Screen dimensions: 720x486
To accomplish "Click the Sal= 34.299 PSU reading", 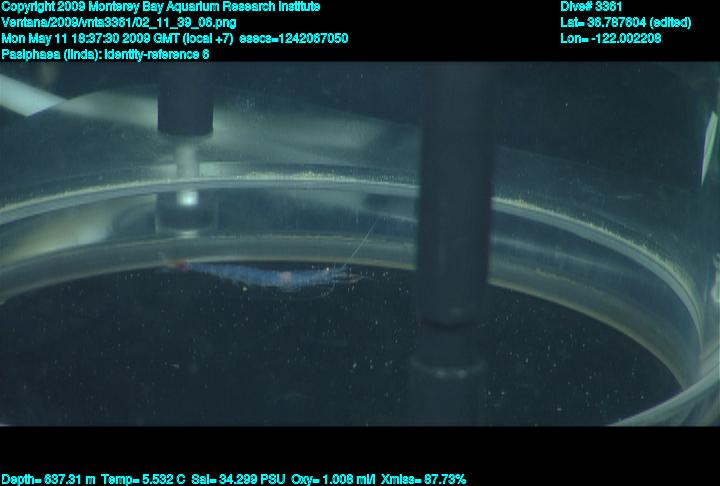I will (x=238, y=480).
